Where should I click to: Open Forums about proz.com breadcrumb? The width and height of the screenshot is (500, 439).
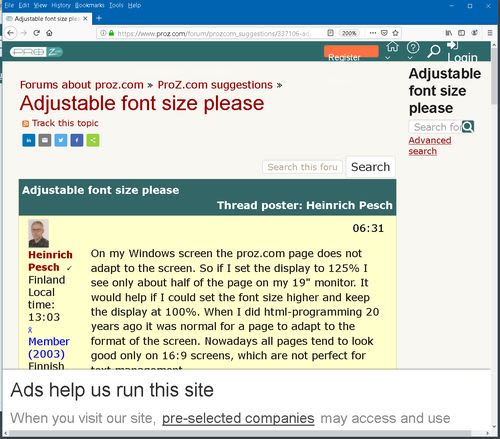(82, 85)
